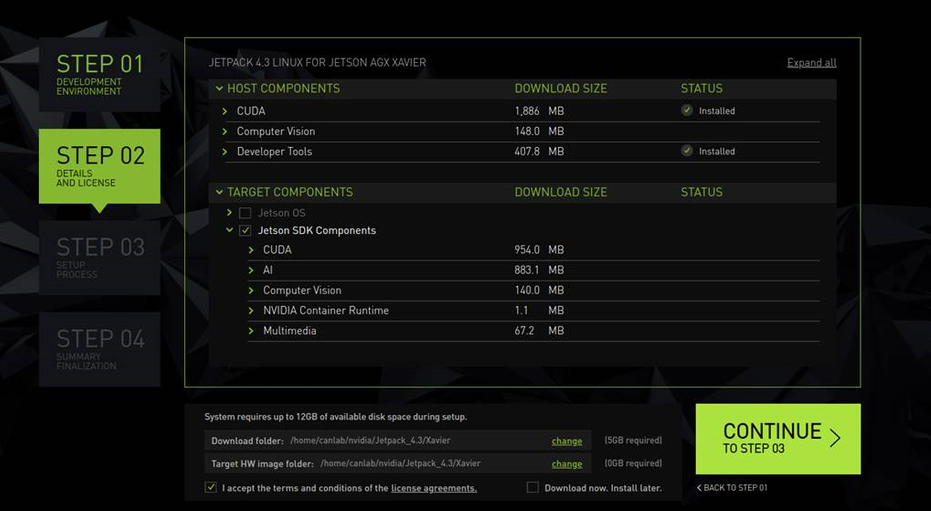The height and width of the screenshot is (511, 931).
Task: Select the Developer Tools label
Action: click(274, 151)
